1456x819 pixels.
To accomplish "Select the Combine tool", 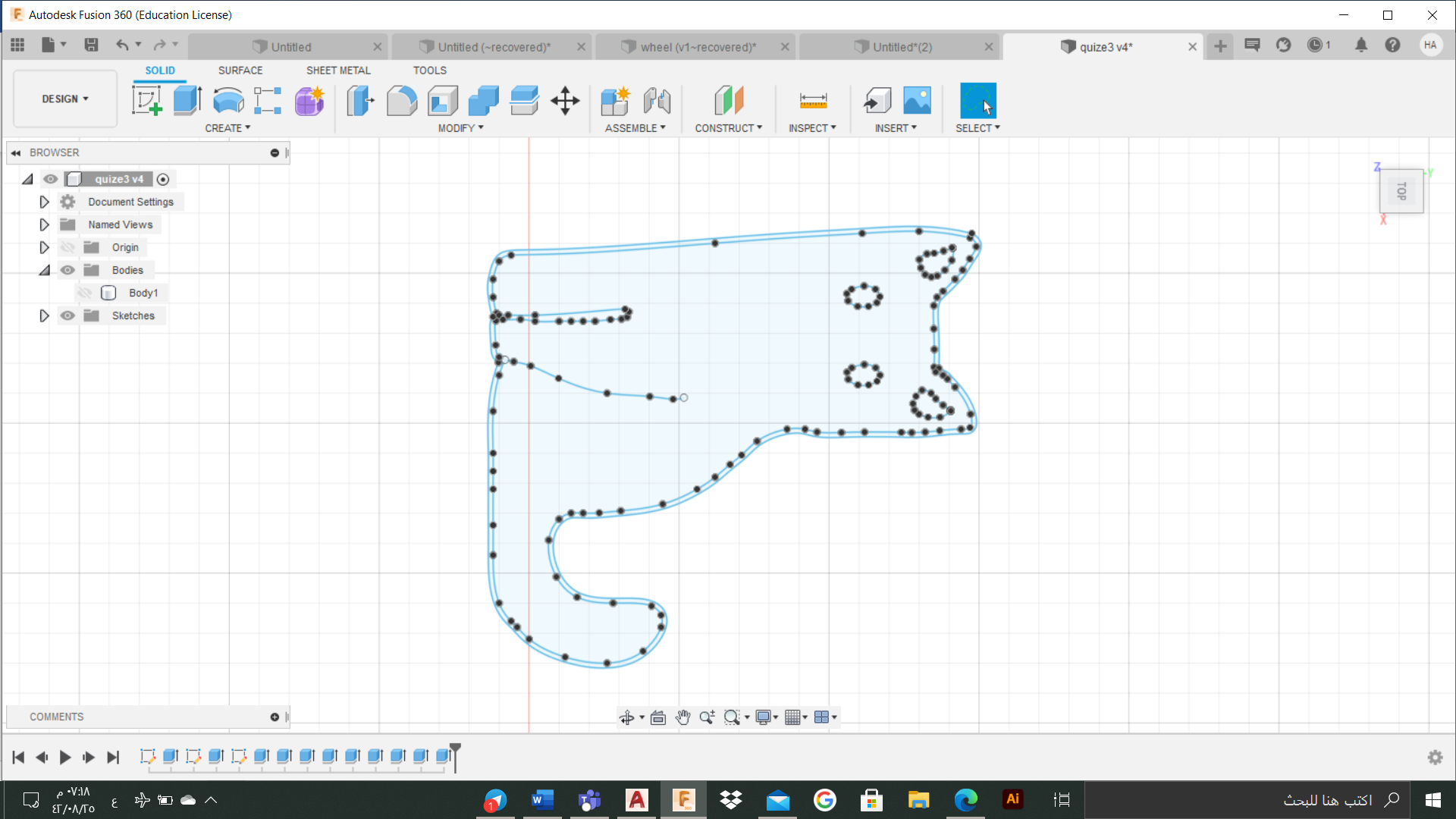I will pyautogui.click(x=483, y=100).
